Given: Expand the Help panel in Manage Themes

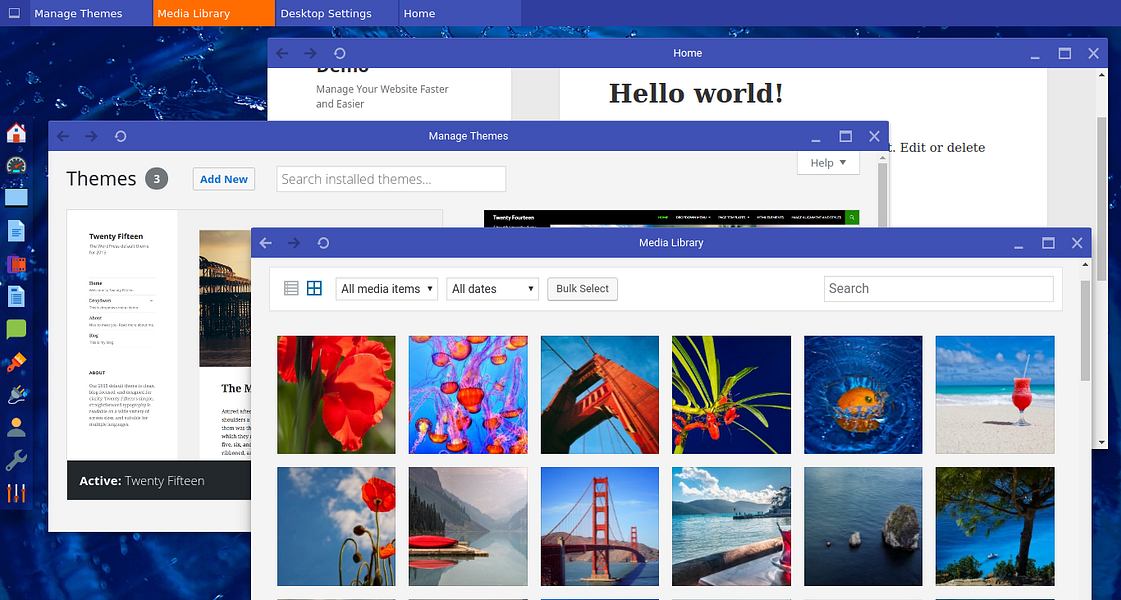Looking at the screenshot, I should 828,163.
